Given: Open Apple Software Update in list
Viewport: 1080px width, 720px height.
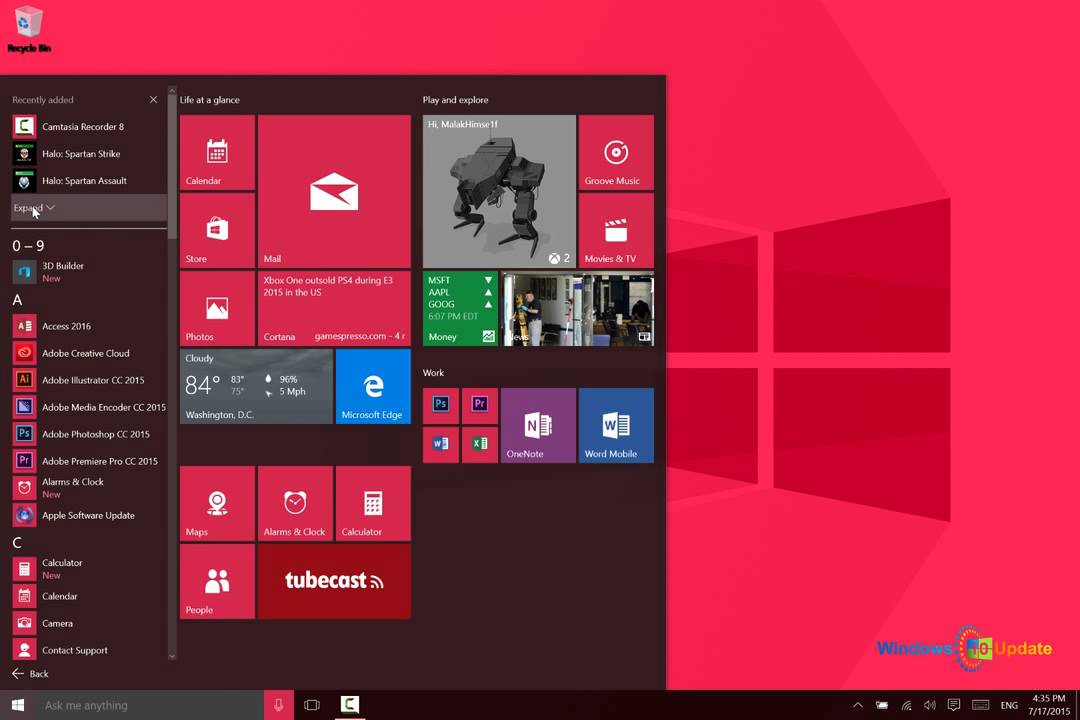Looking at the screenshot, I should pyautogui.click(x=89, y=515).
